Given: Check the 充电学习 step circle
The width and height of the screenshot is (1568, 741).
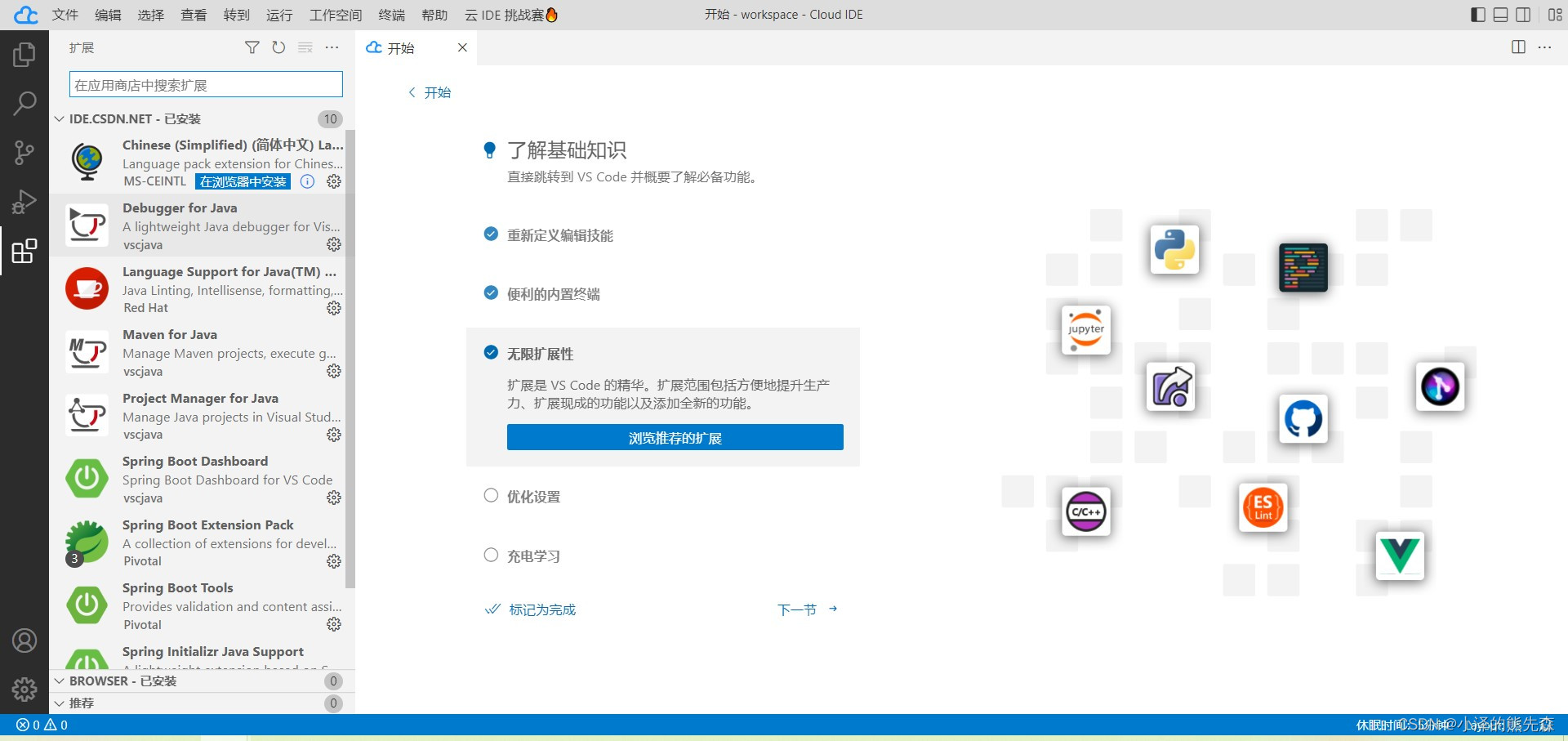Looking at the screenshot, I should coord(491,555).
